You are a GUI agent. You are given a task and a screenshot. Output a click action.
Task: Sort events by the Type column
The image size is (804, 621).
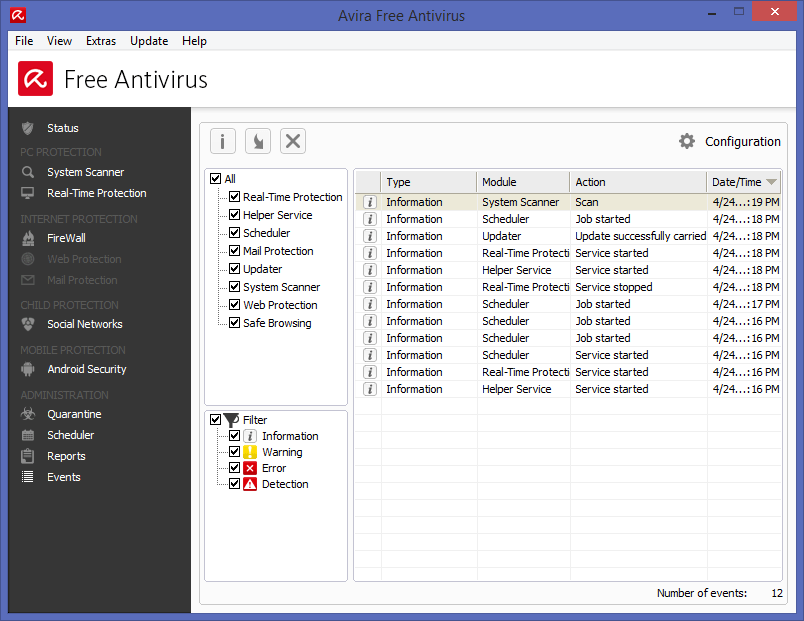coord(429,182)
